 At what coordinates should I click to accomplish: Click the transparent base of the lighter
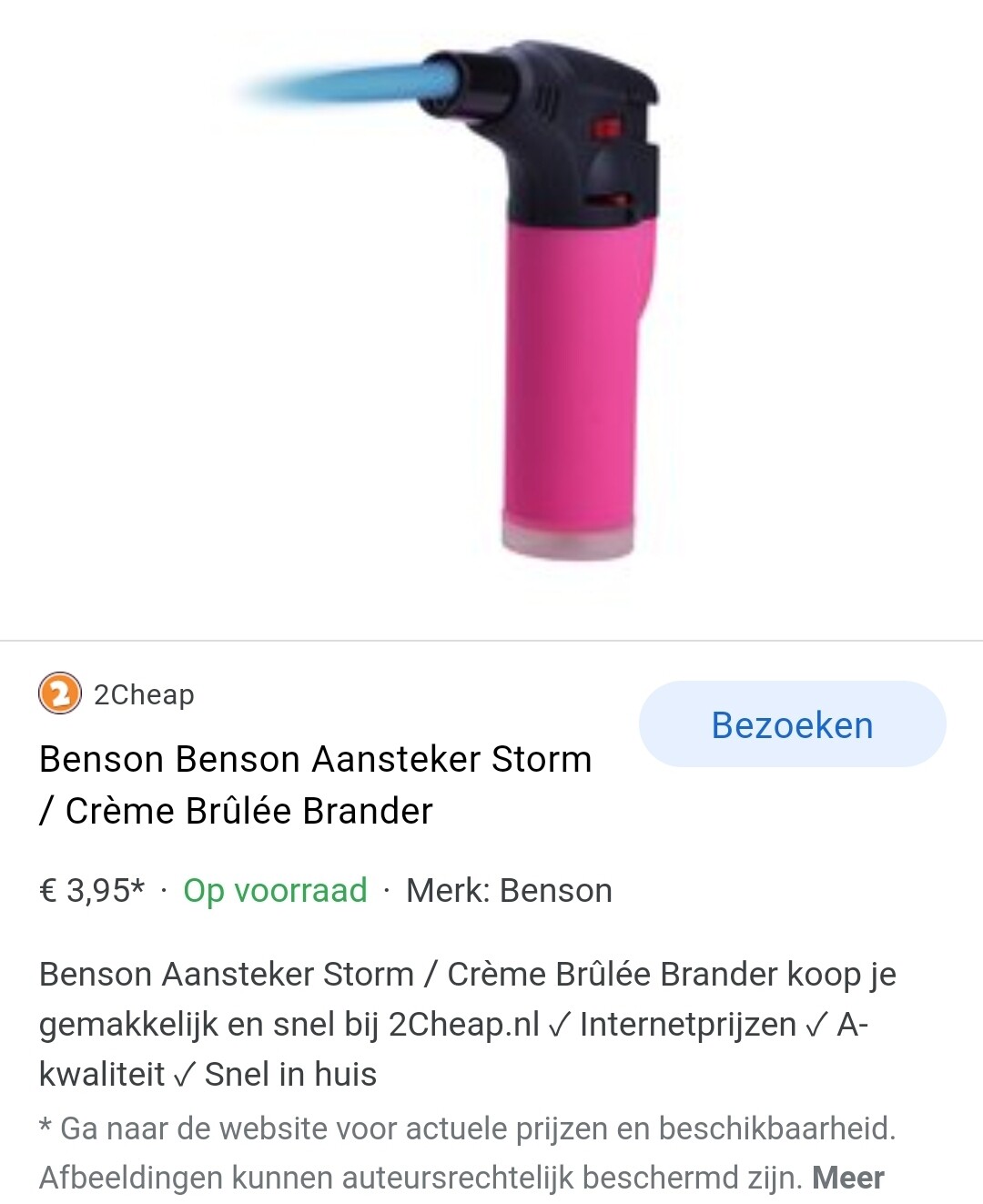[568, 537]
